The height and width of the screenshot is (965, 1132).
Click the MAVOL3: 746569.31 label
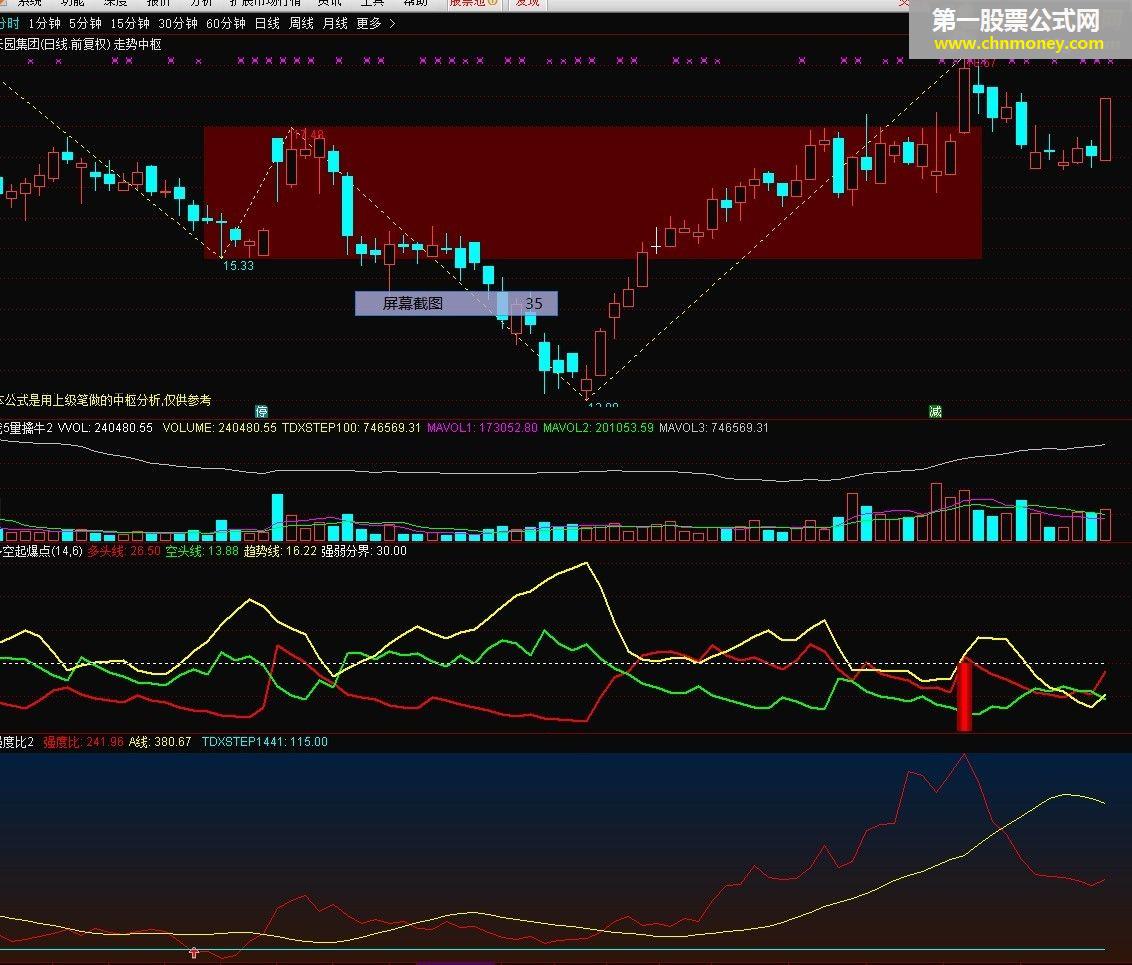(x=714, y=428)
